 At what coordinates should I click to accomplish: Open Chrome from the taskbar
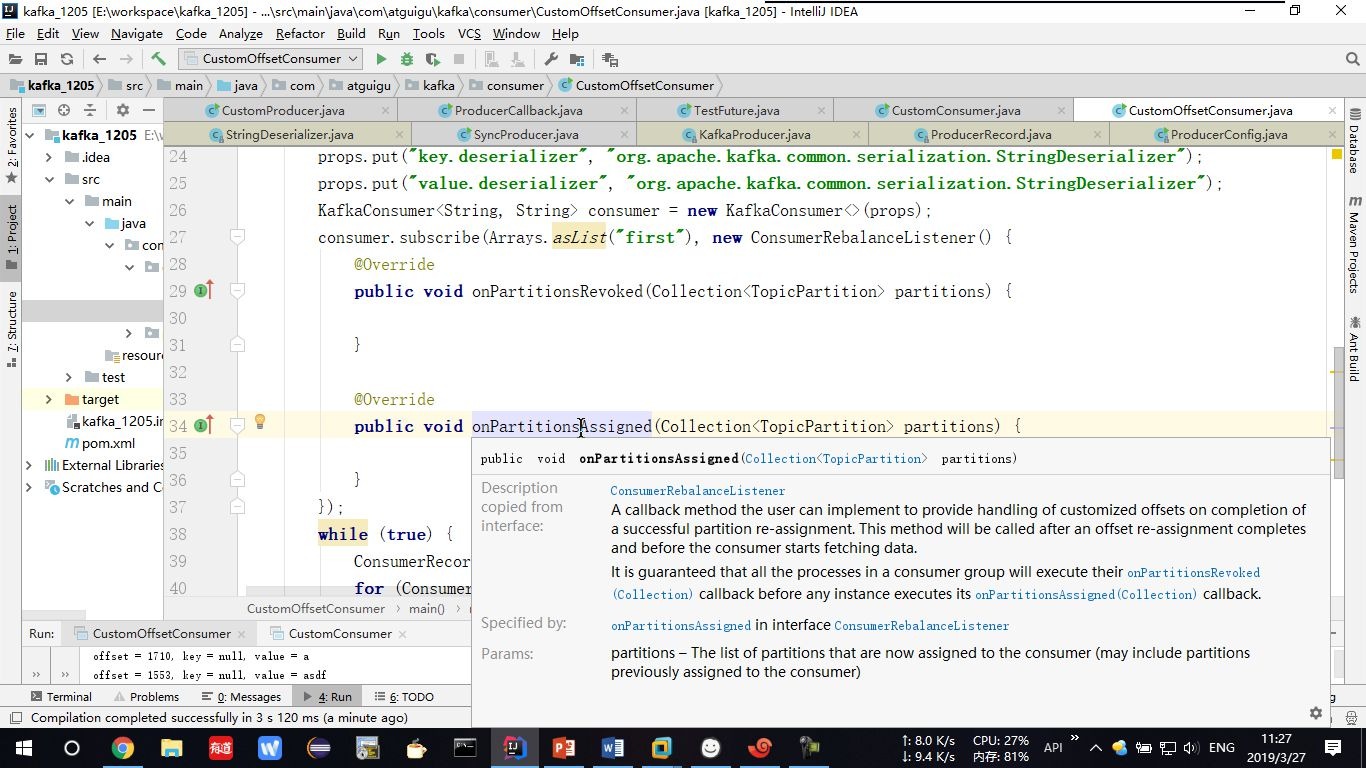click(122, 748)
